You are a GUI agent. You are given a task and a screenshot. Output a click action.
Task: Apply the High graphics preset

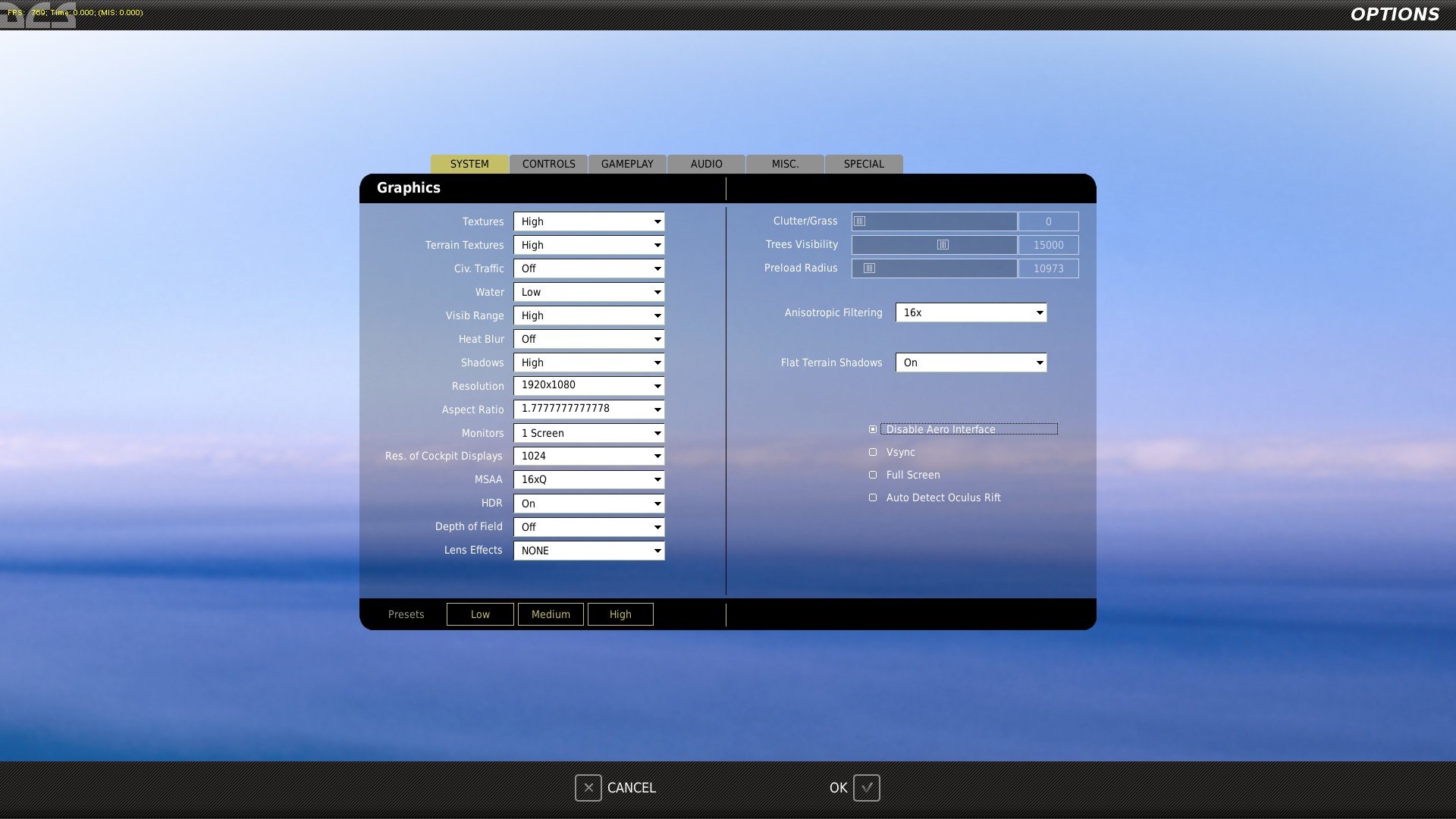(620, 614)
